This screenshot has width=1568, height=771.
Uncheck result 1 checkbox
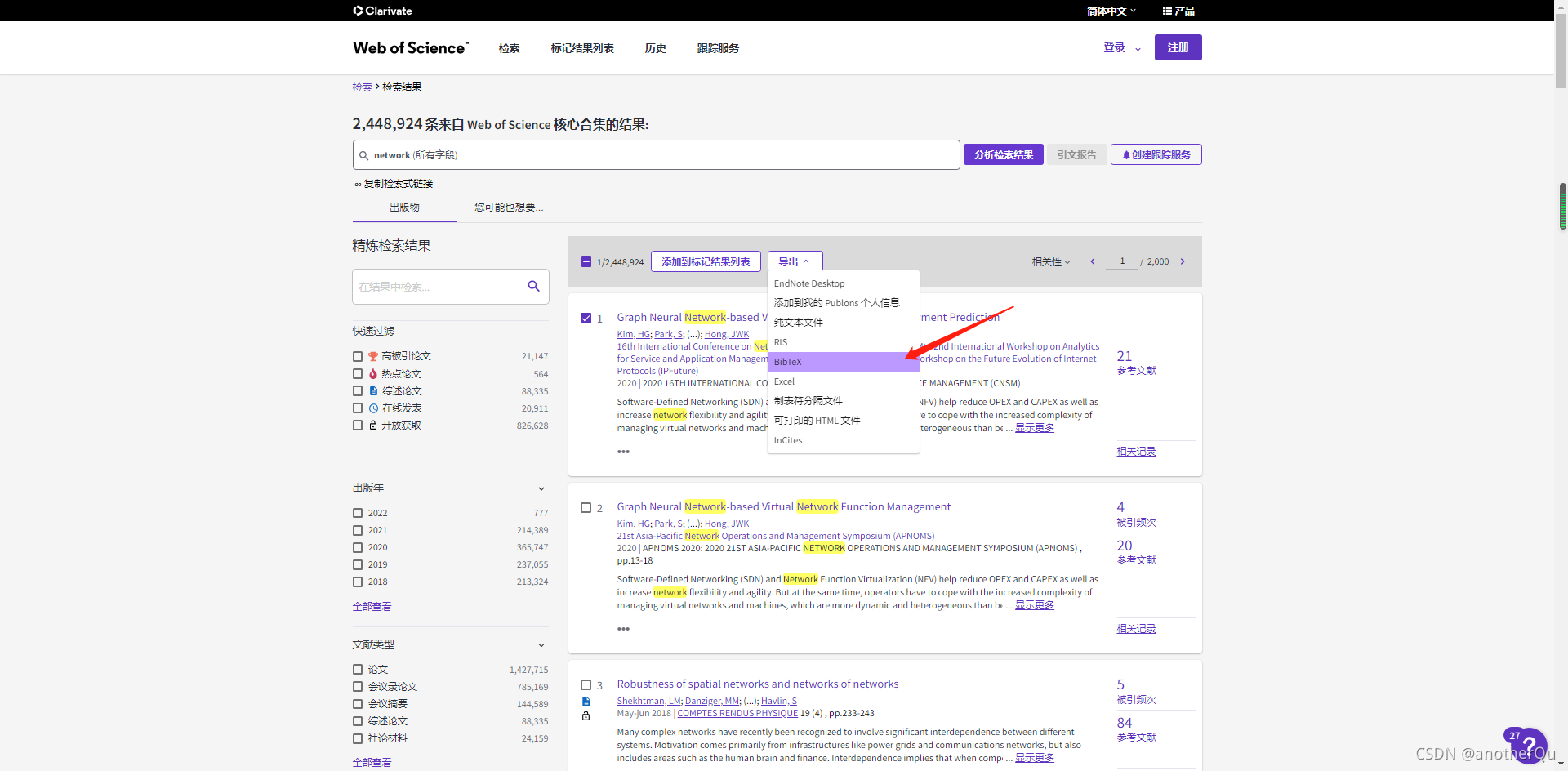(x=586, y=318)
